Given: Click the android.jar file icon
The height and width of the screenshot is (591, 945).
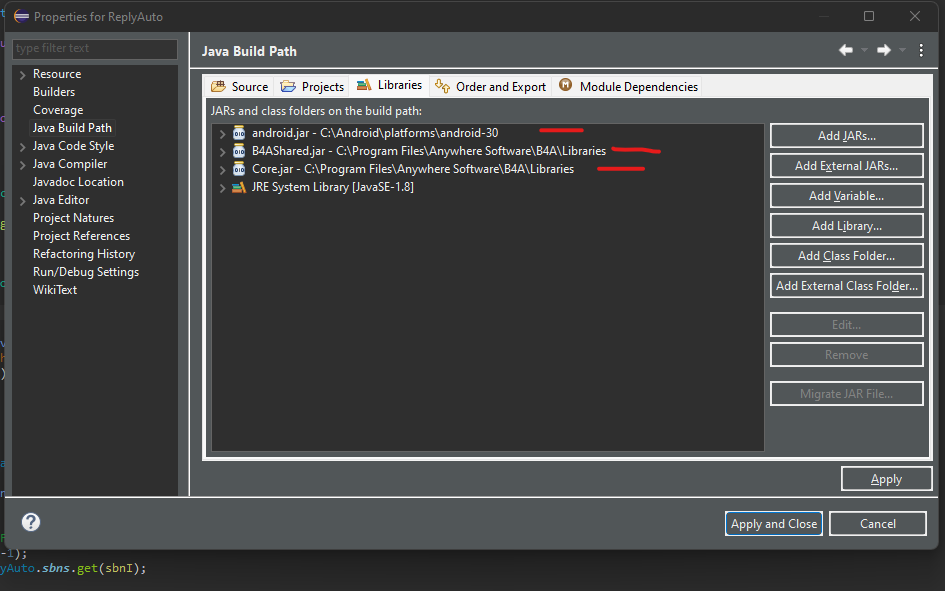Looking at the screenshot, I should click(x=239, y=133).
